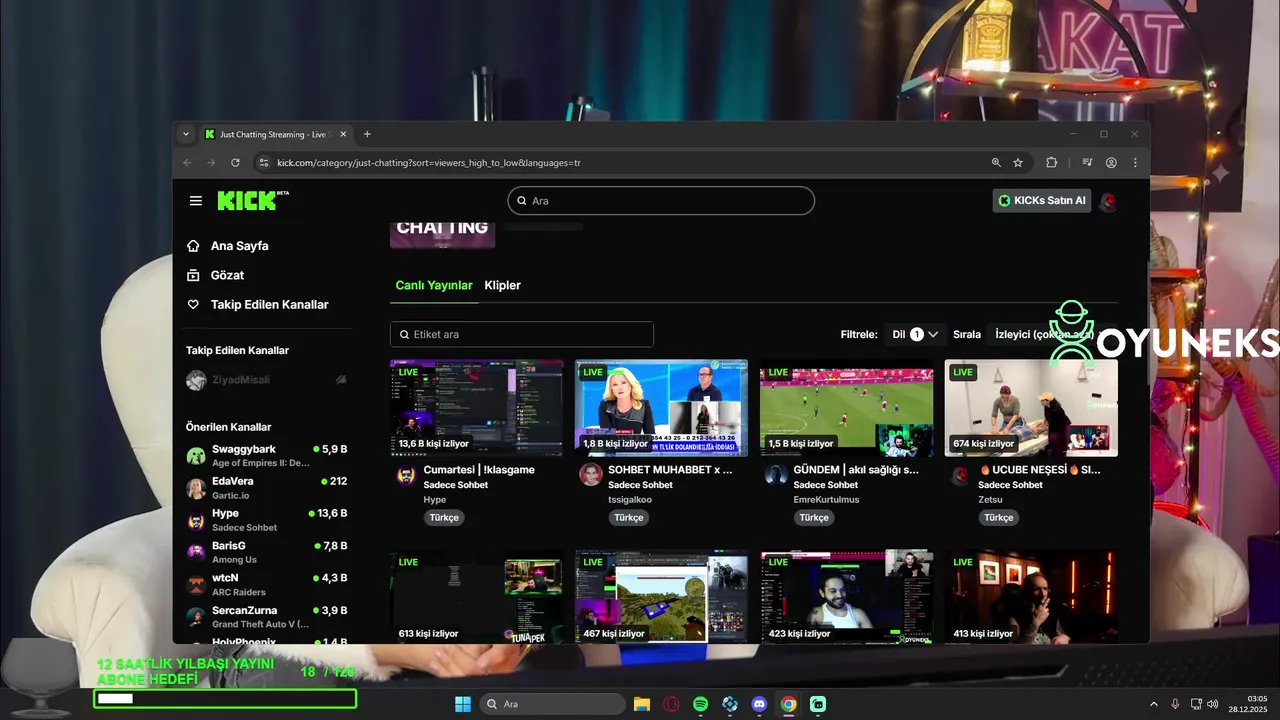The height and width of the screenshot is (720, 1280).
Task: Switch to the Canlı Yayınlar tab
Action: (x=434, y=285)
